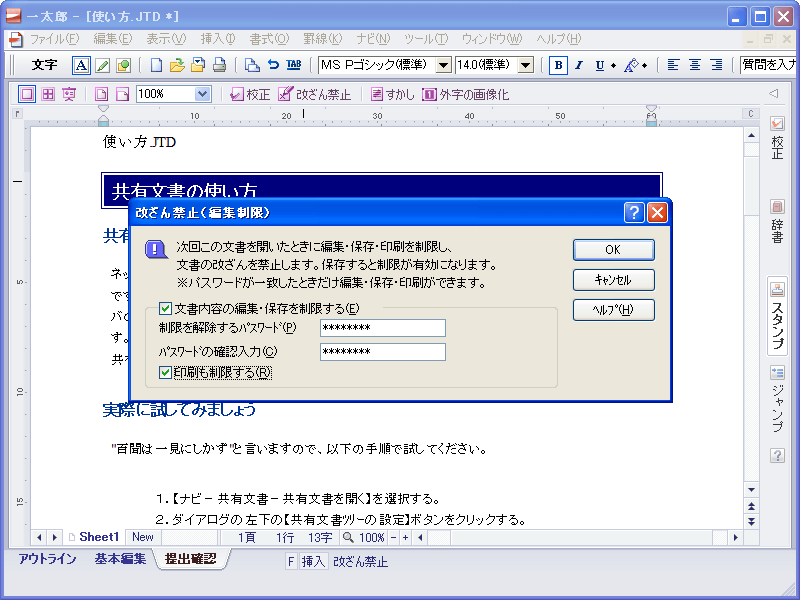This screenshot has height=600, width=800.
Task: Select the Sheet1 sheet tab
Action: (94, 537)
